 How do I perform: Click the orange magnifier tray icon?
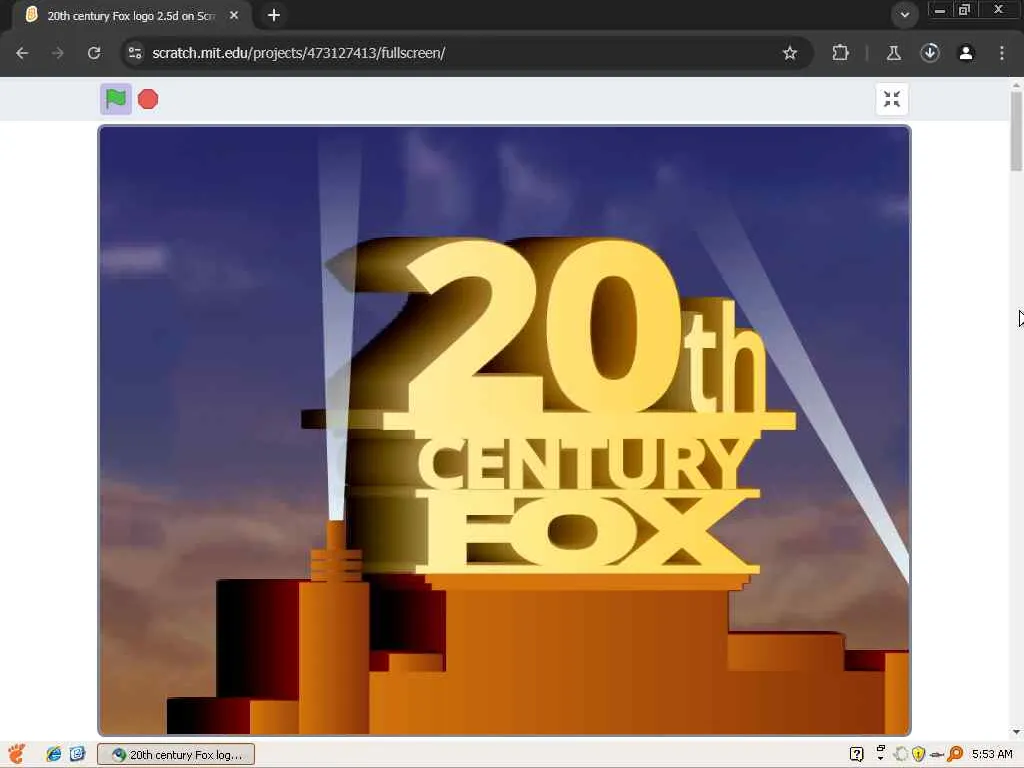click(x=955, y=754)
